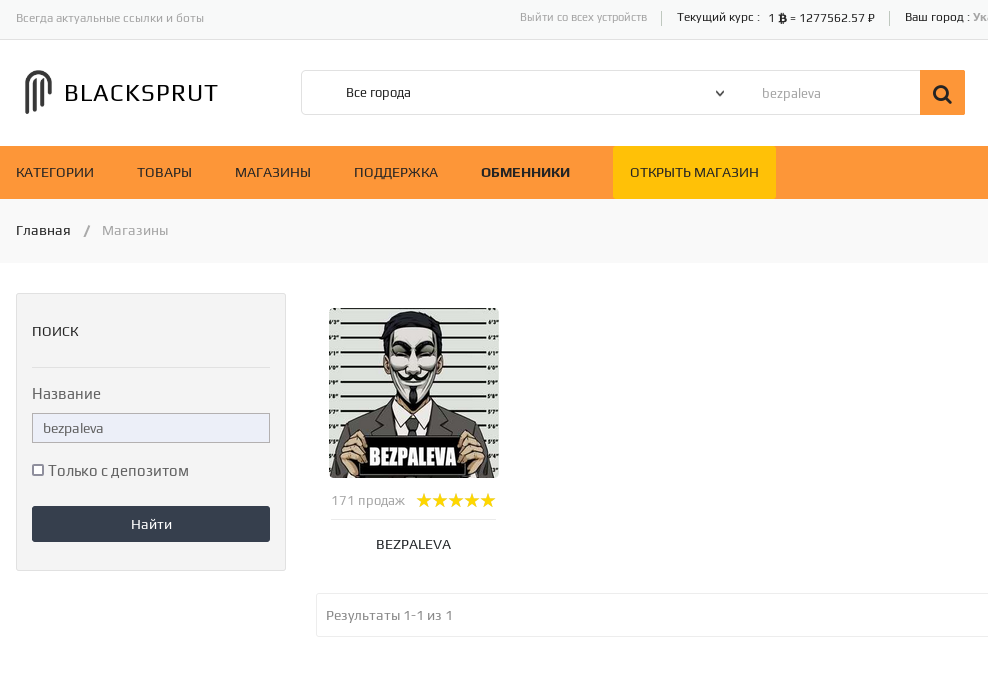The width and height of the screenshot is (988, 688).
Task: Open the ТОВАРЫ menu item
Action: coord(164,173)
